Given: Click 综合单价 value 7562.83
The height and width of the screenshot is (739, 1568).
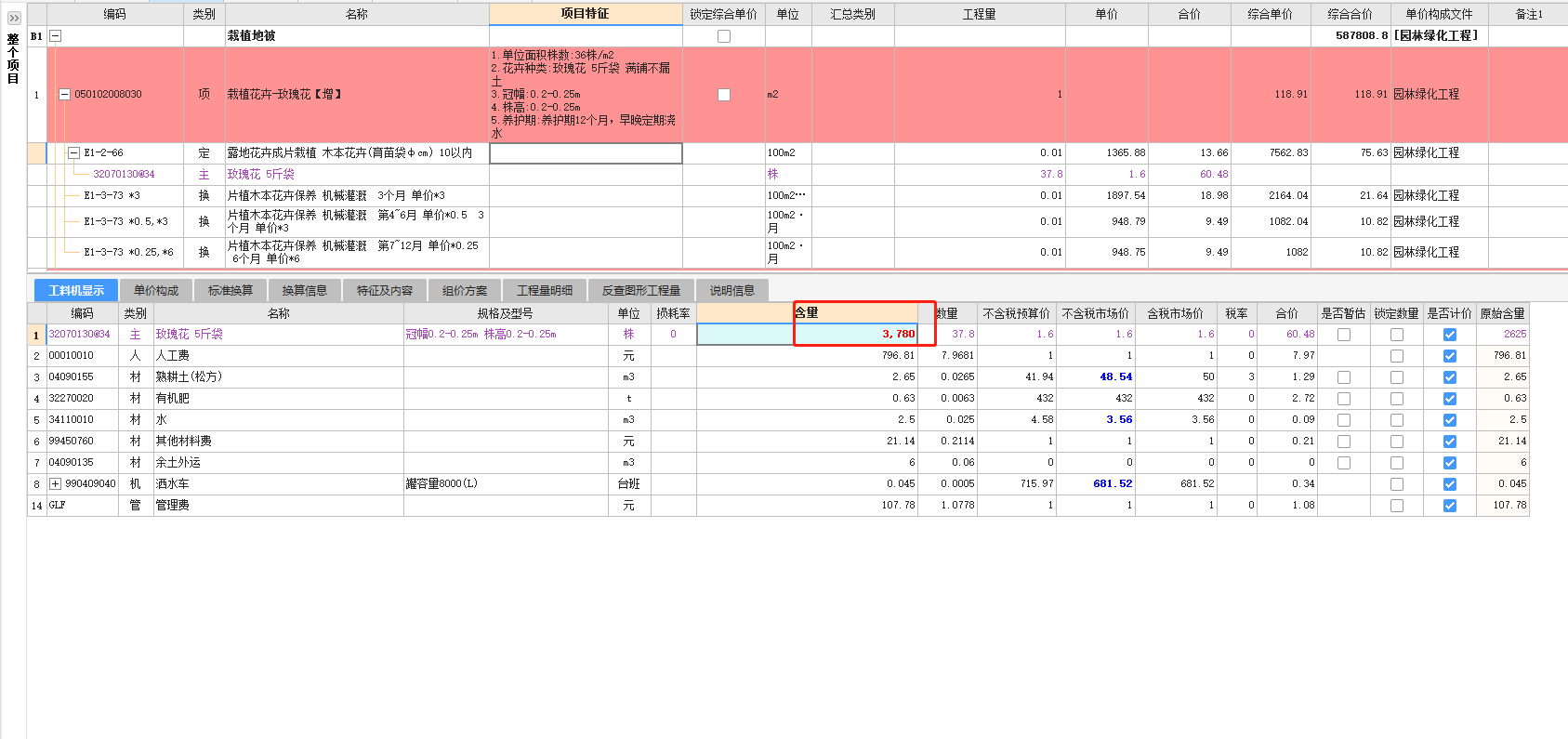Looking at the screenshot, I should [x=1288, y=153].
